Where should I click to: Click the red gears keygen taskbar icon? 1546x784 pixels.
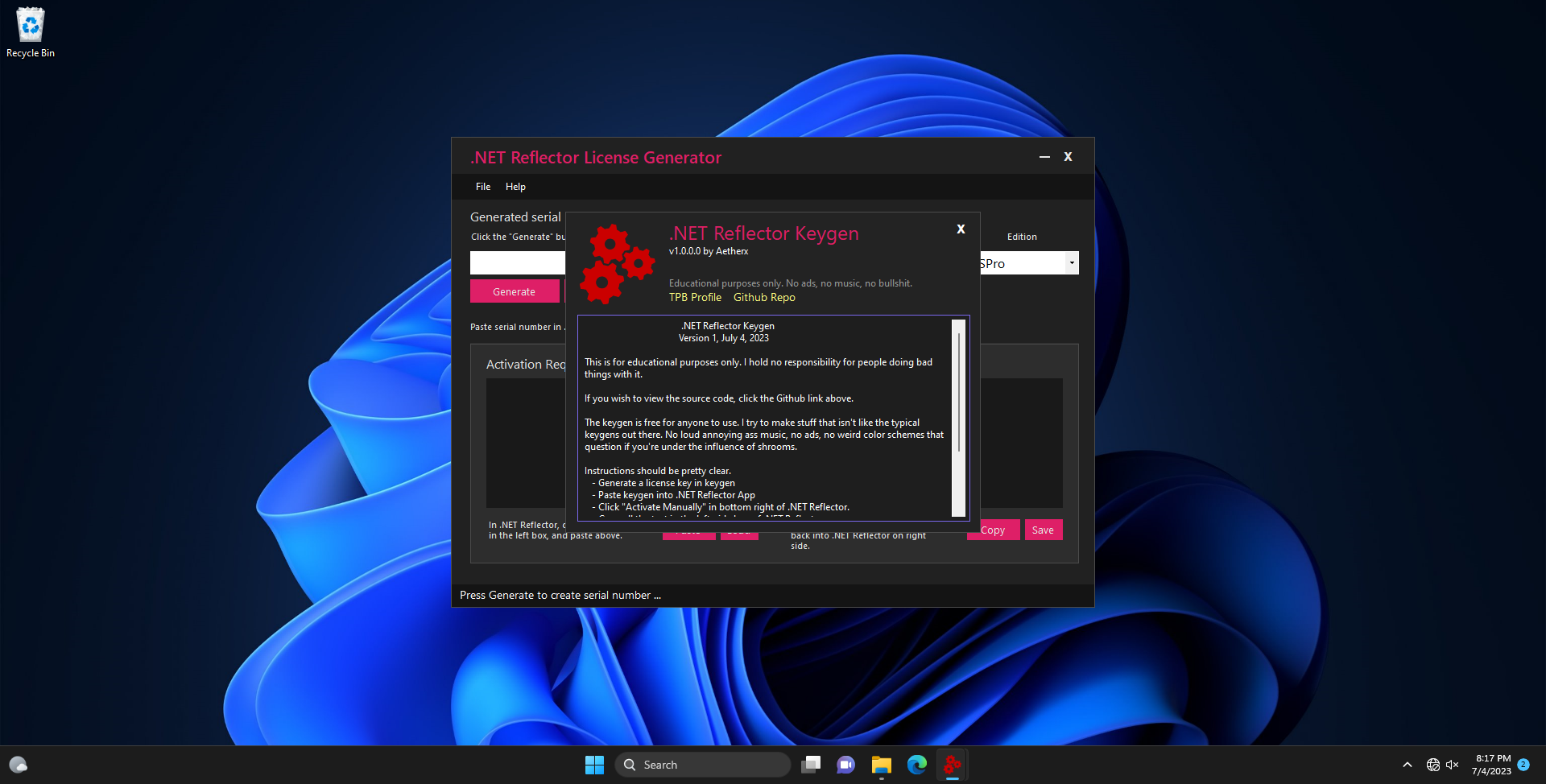pyautogui.click(x=953, y=765)
